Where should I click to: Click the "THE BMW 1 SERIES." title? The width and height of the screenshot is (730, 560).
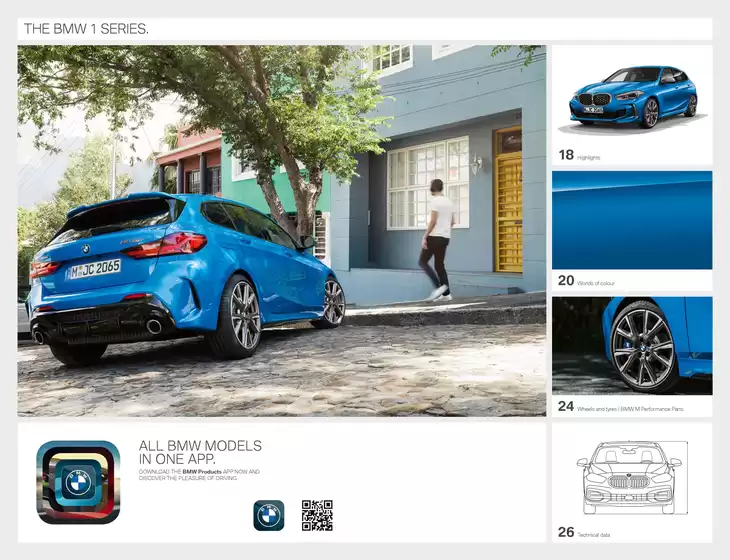pyautogui.click(x=86, y=29)
